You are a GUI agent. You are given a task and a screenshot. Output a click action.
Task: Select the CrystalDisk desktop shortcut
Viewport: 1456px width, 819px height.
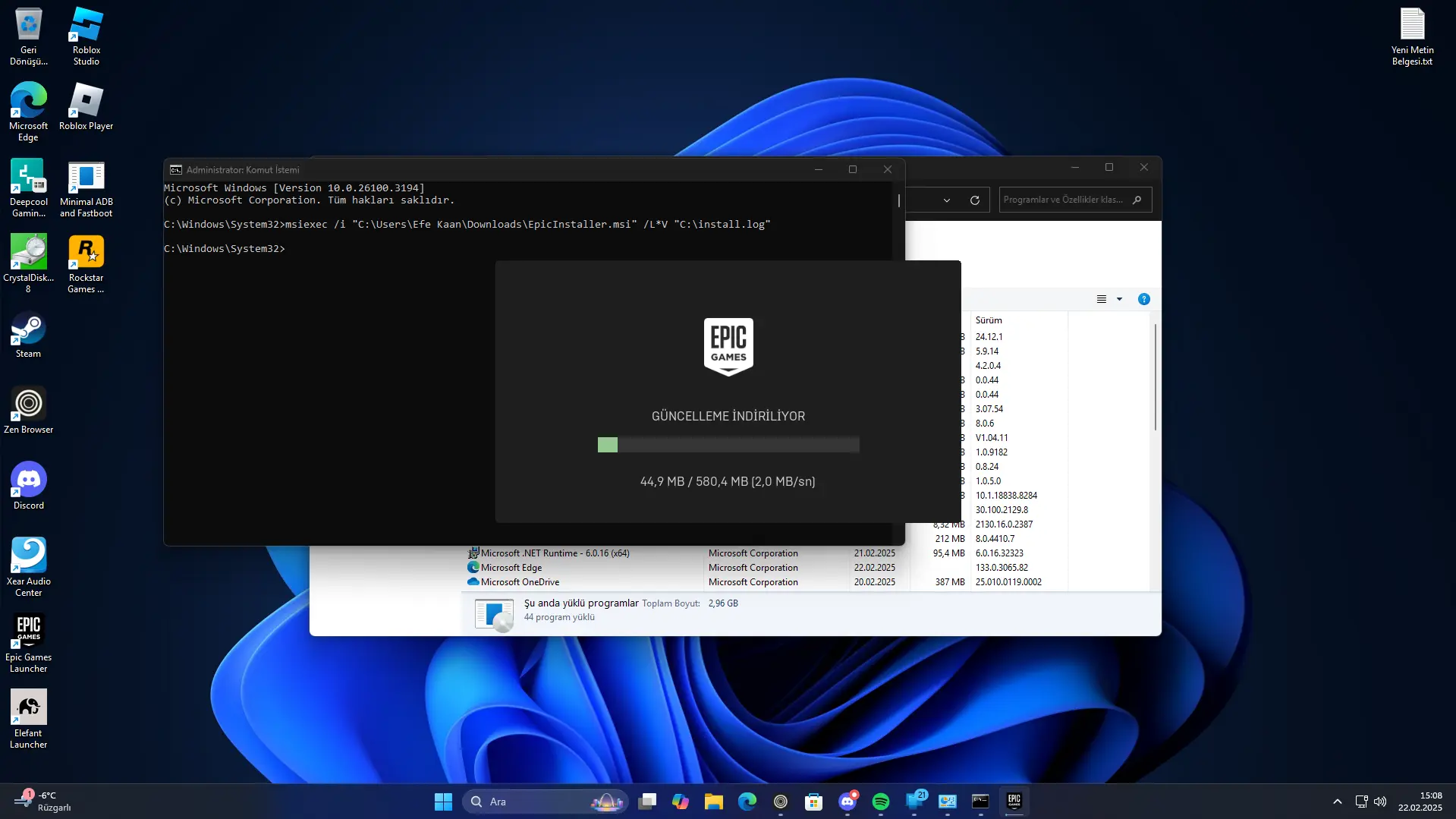[28, 264]
